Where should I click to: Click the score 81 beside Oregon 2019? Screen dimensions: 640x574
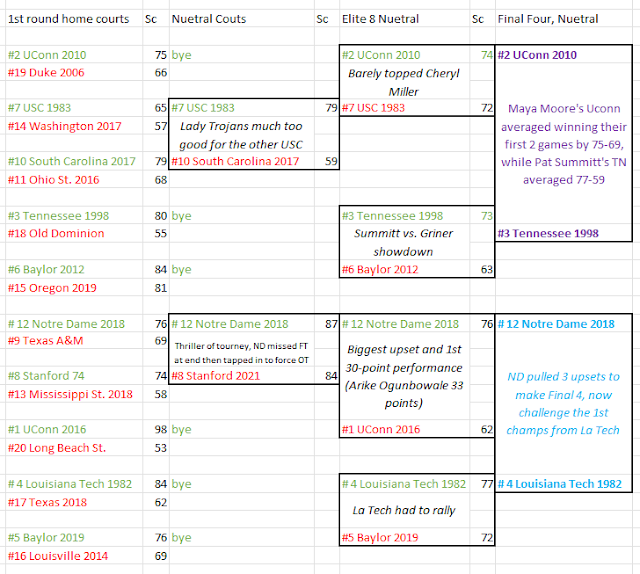156,288
